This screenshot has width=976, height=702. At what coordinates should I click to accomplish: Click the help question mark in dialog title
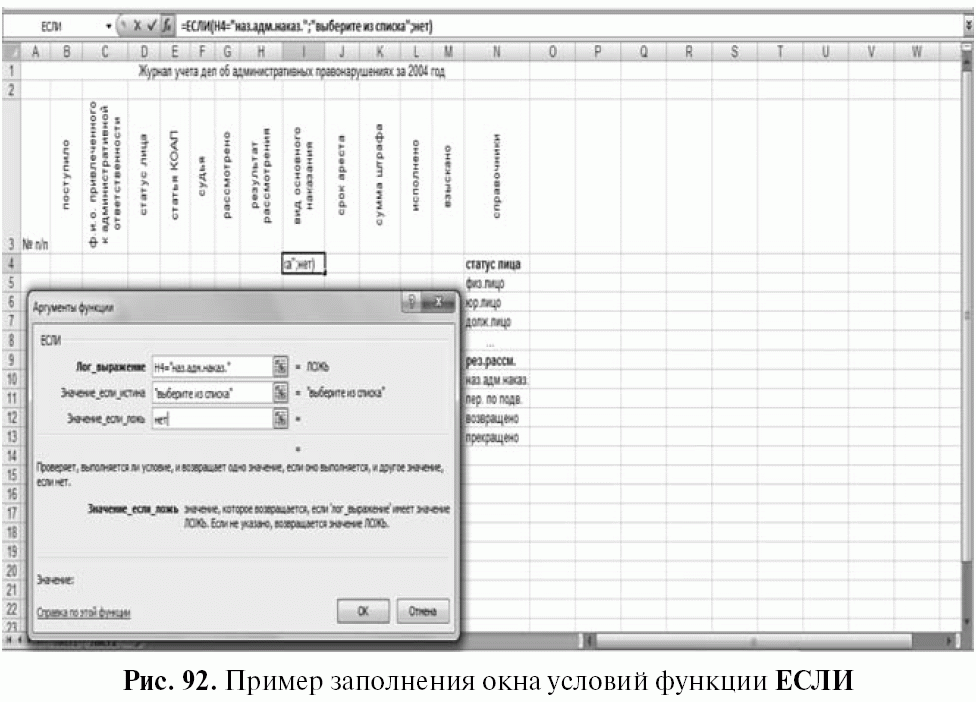(x=411, y=302)
